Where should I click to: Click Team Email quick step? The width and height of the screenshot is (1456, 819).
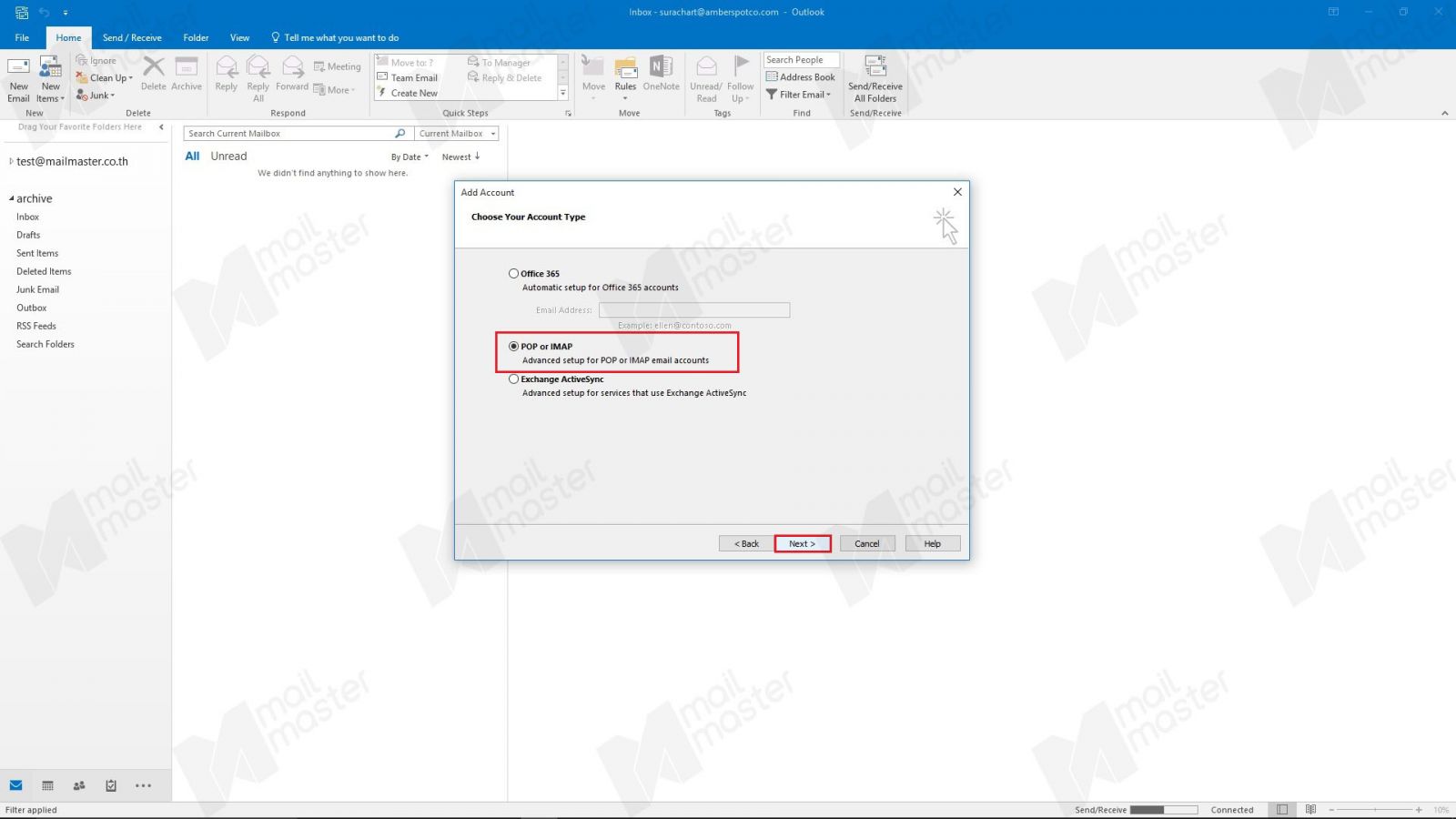click(x=408, y=78)
